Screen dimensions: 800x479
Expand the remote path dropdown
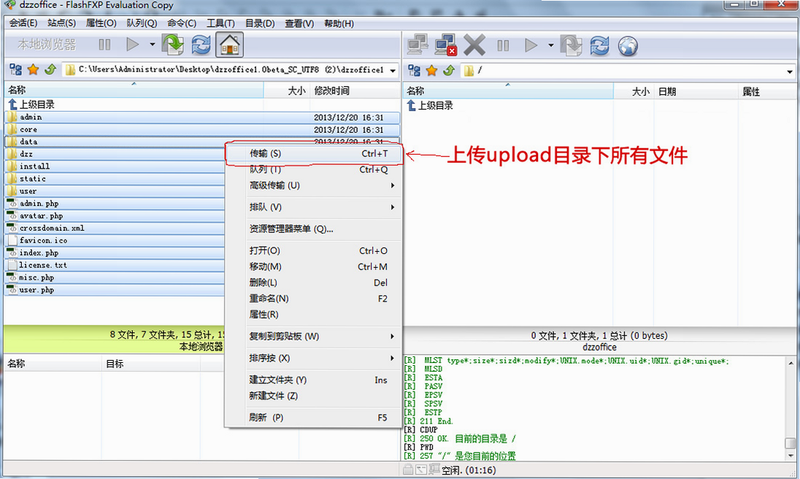point(790,71)
